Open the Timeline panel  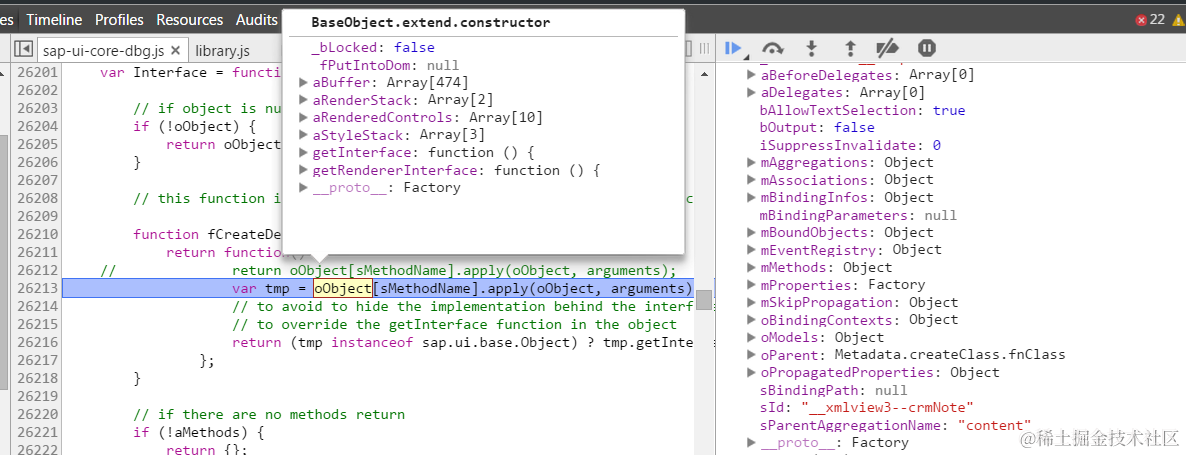coord(54,20)
